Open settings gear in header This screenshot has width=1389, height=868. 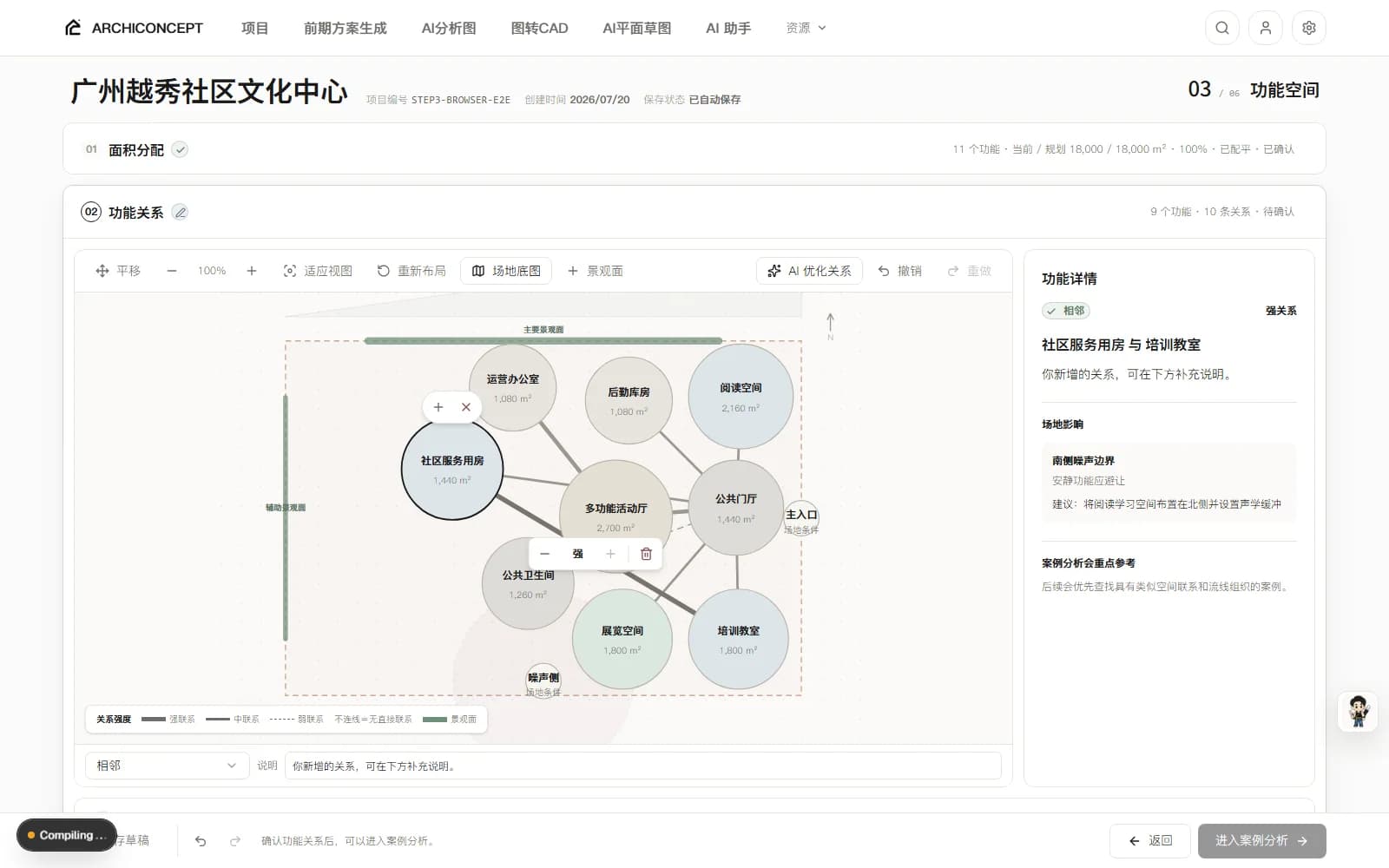[1308, 28]
